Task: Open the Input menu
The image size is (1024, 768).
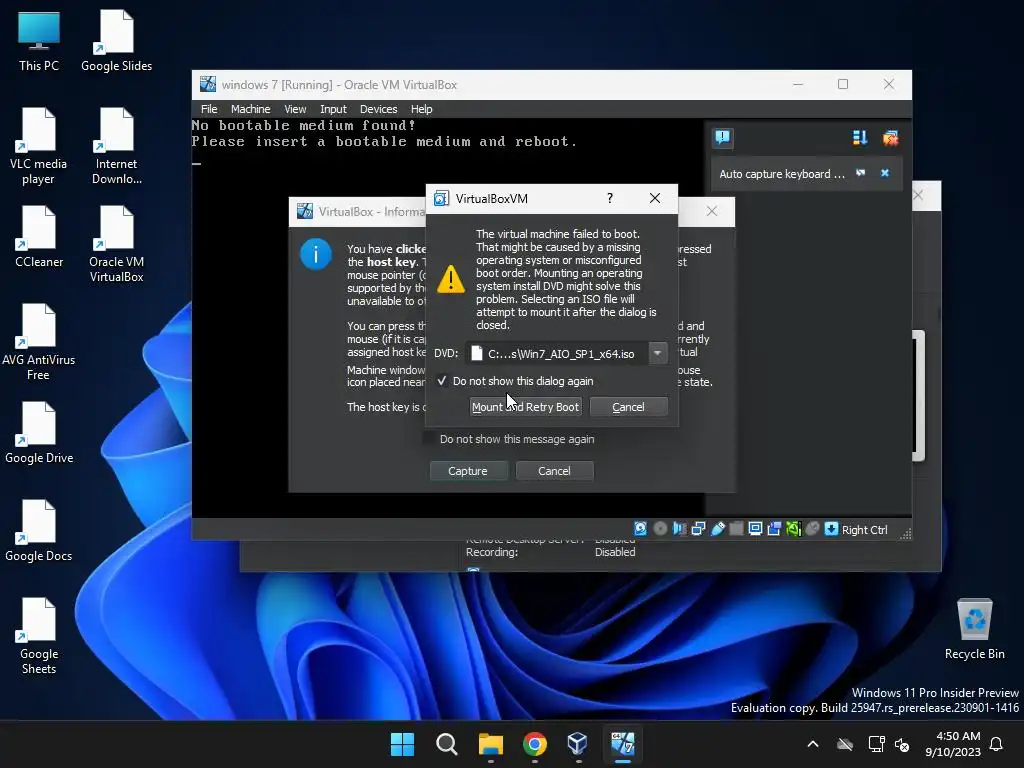Action: pos(333,109)
